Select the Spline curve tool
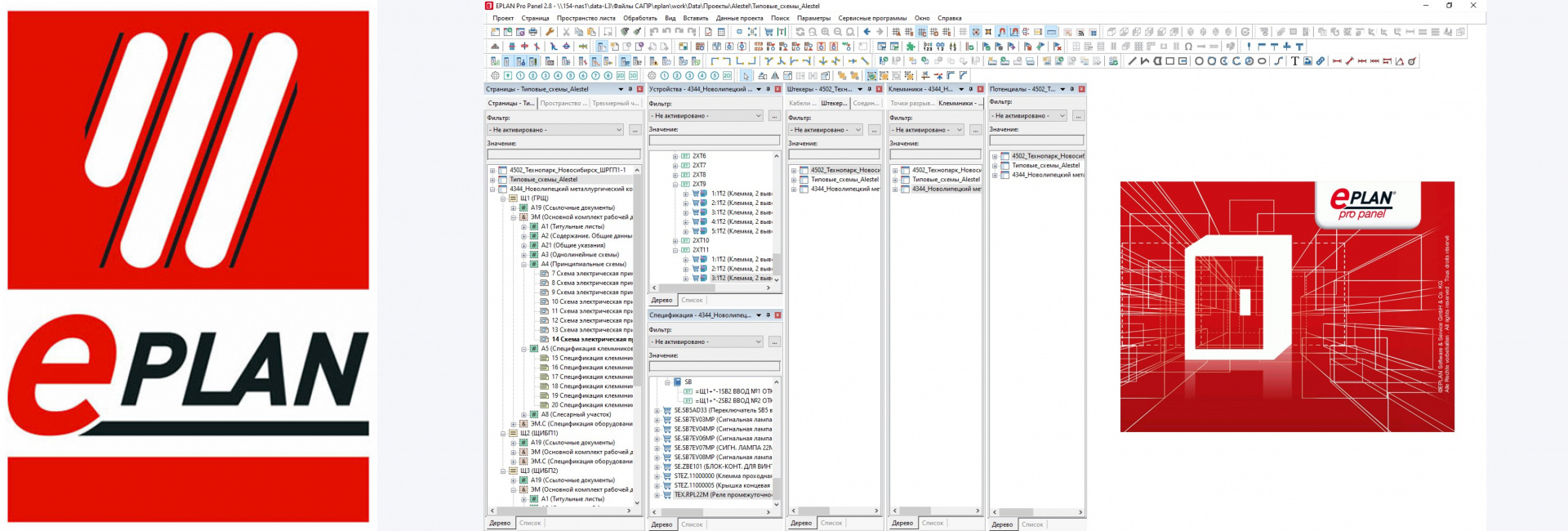1568x531 pixels. click(1278, 61)
